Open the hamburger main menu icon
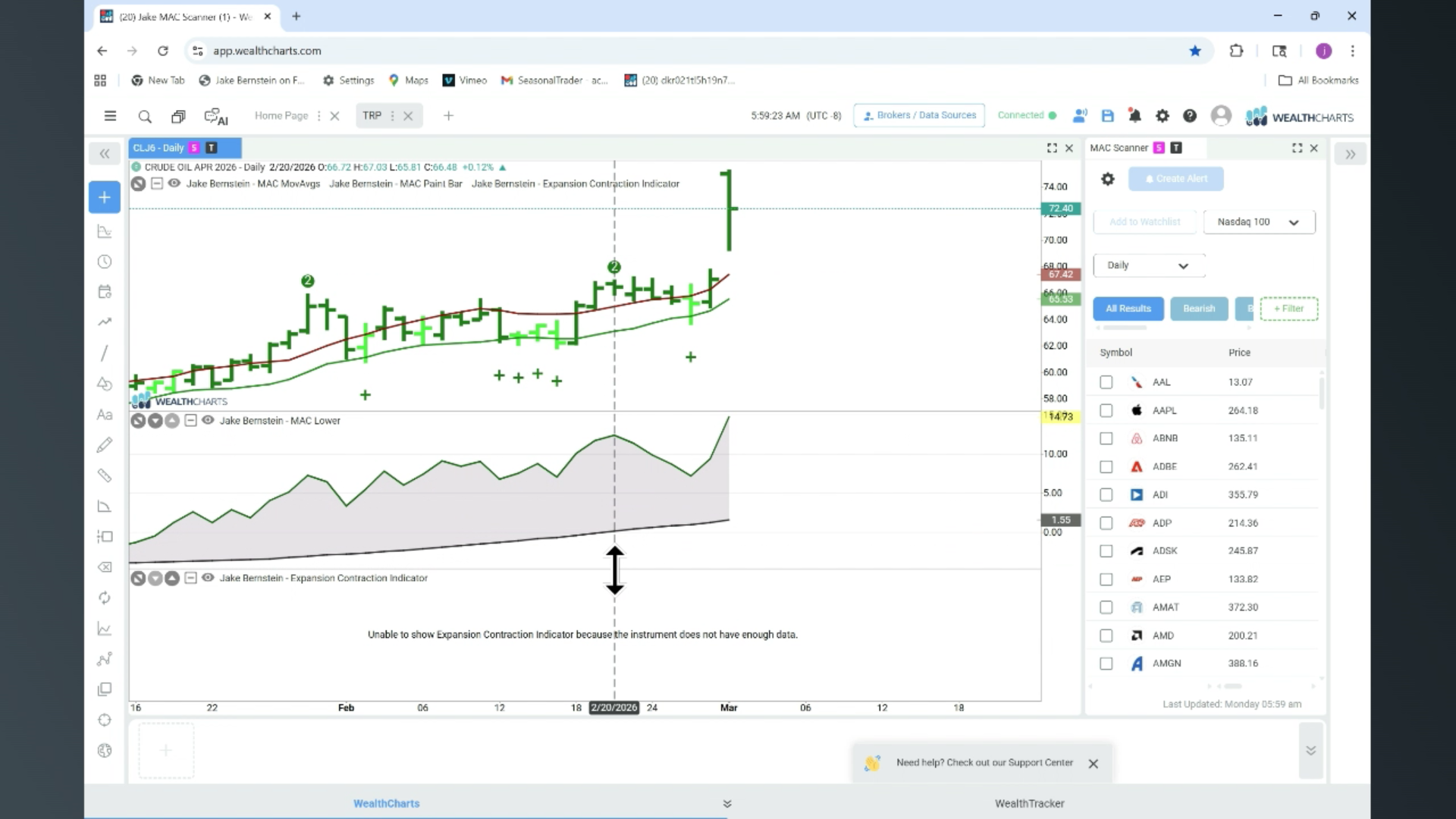The image size is (1456, 819). coord(110,116)
